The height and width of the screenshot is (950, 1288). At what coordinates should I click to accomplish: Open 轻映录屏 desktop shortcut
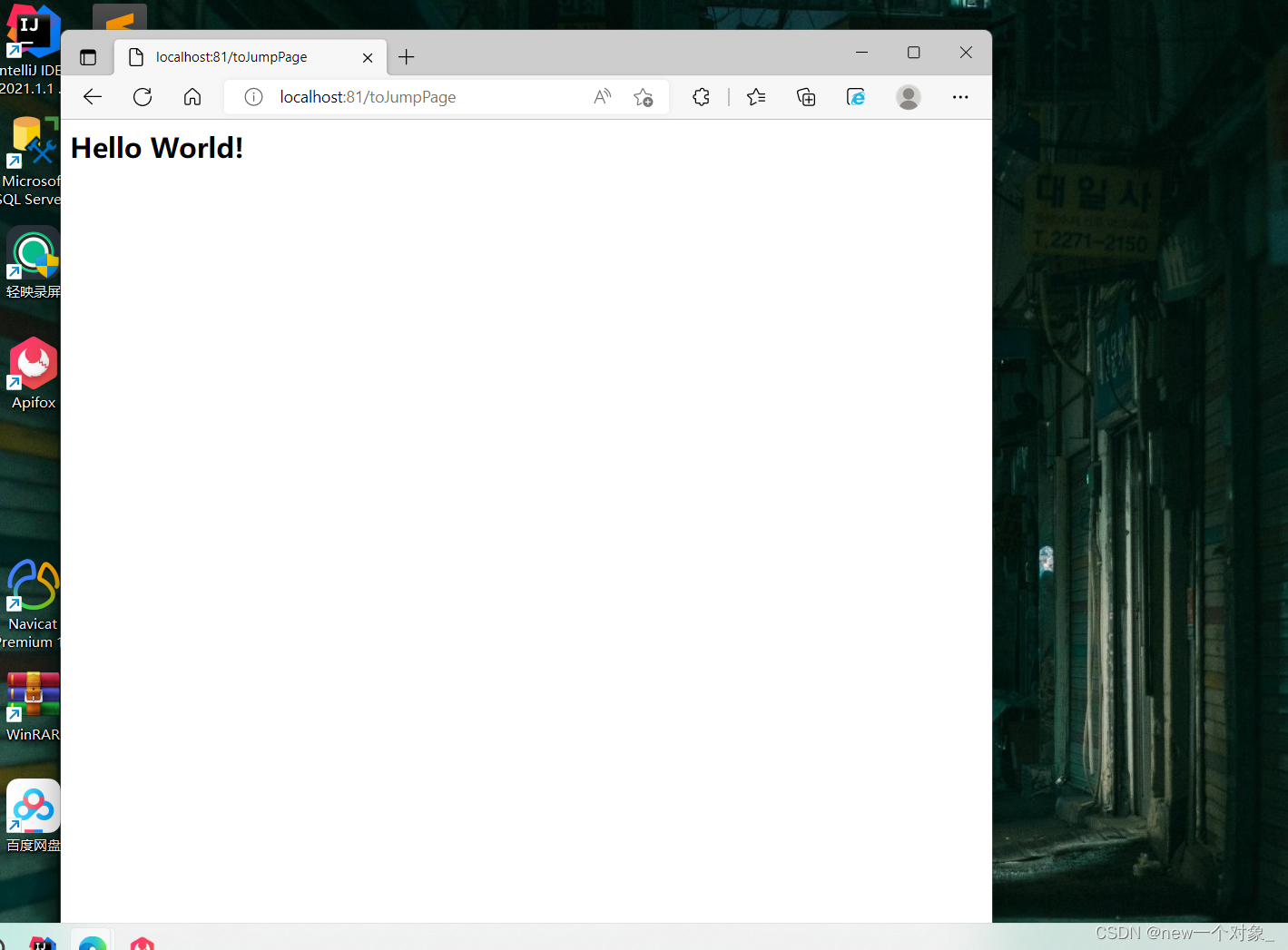[x=33, y=263]
